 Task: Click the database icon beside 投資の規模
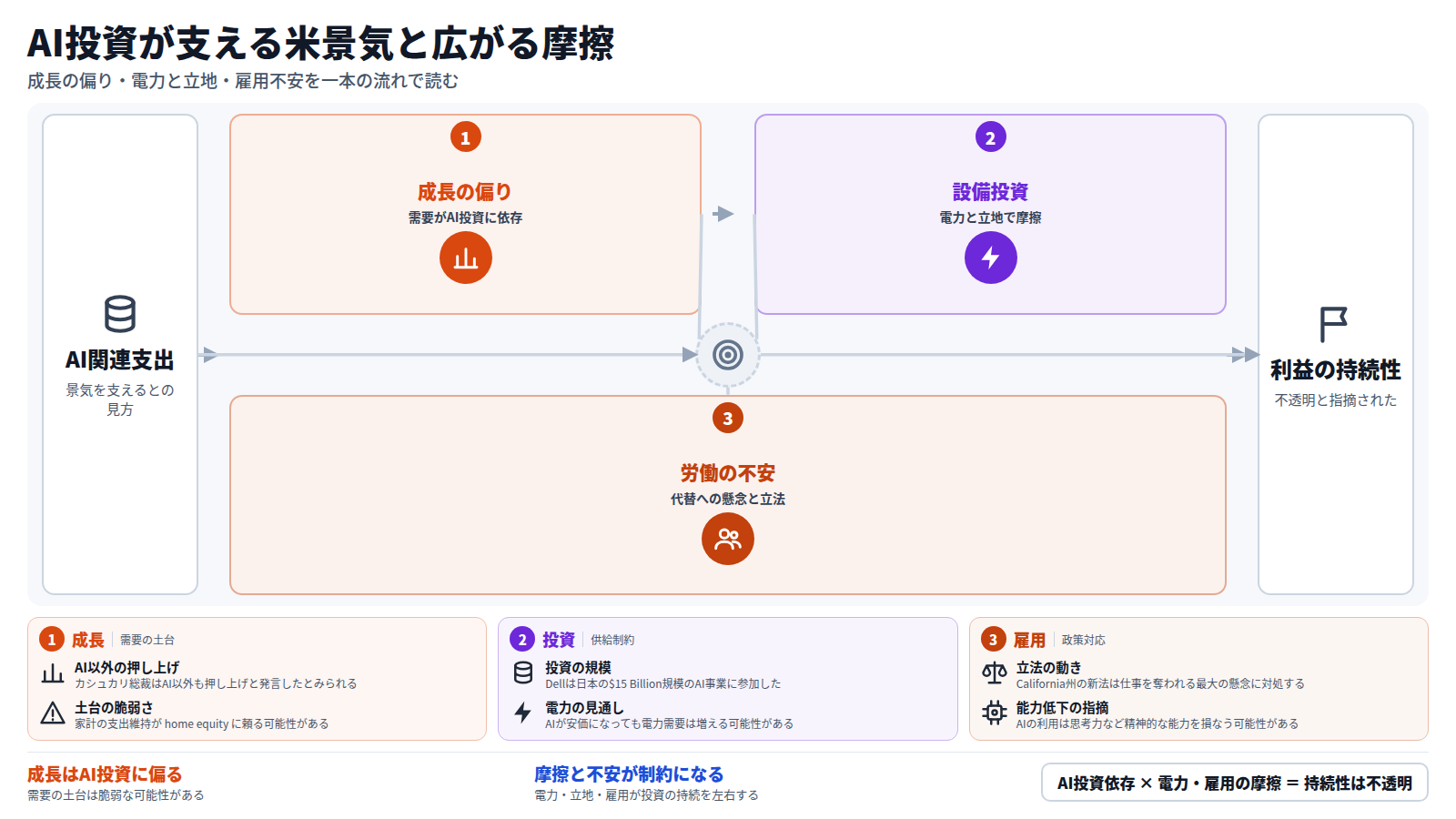[x=523, y=673]
